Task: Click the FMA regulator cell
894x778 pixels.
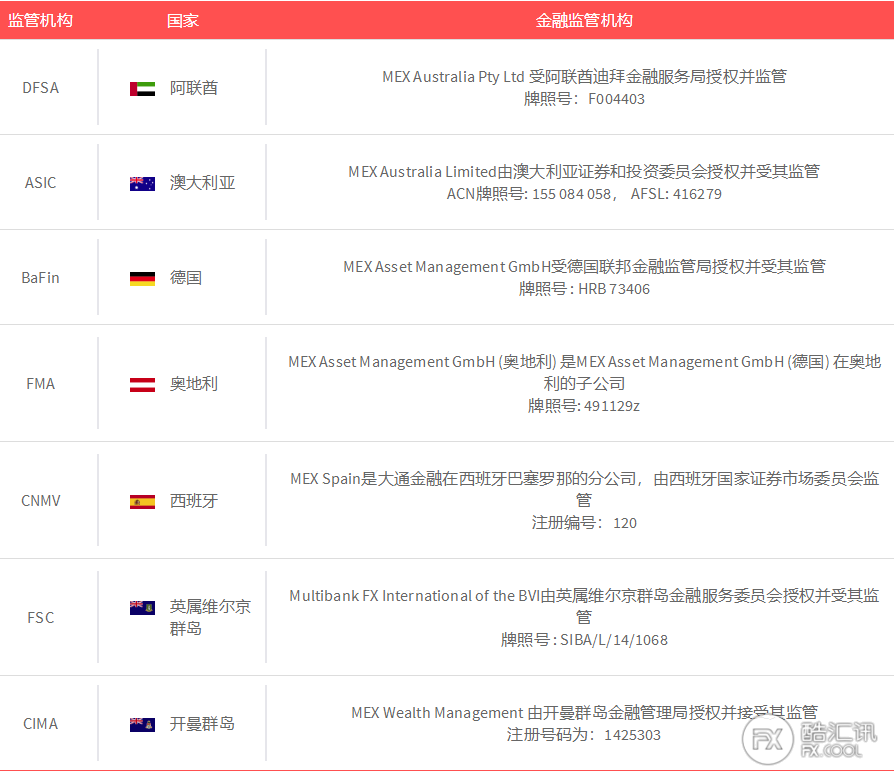Action: click(x=40, y=384)
